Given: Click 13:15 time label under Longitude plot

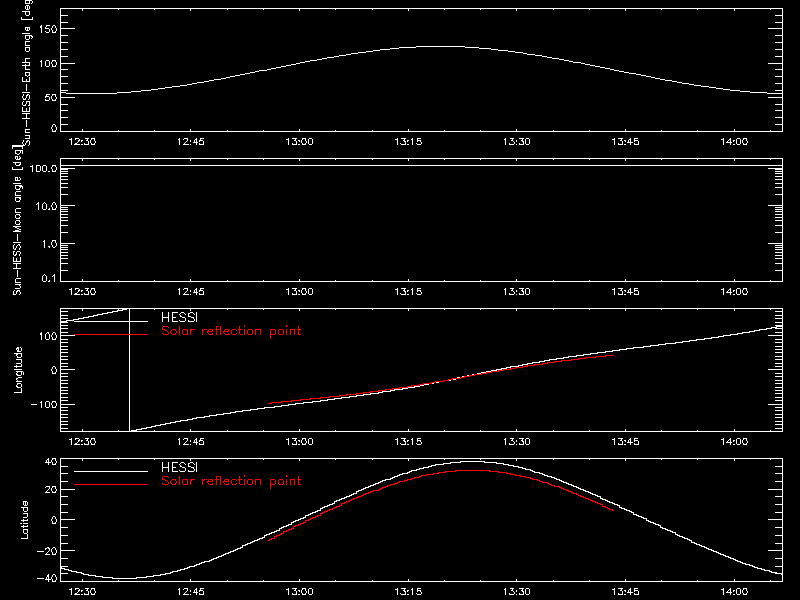Looking at the screenshot, I should pyautogui.click(x=408, y=442).
